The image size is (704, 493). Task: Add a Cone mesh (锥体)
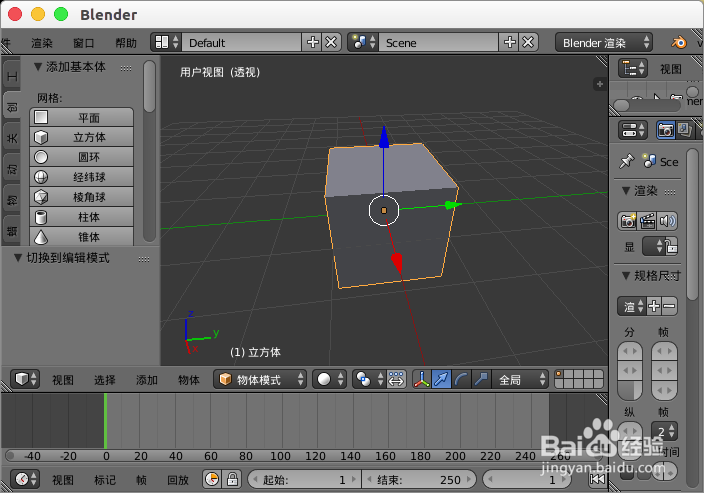[x=82, y=236]
